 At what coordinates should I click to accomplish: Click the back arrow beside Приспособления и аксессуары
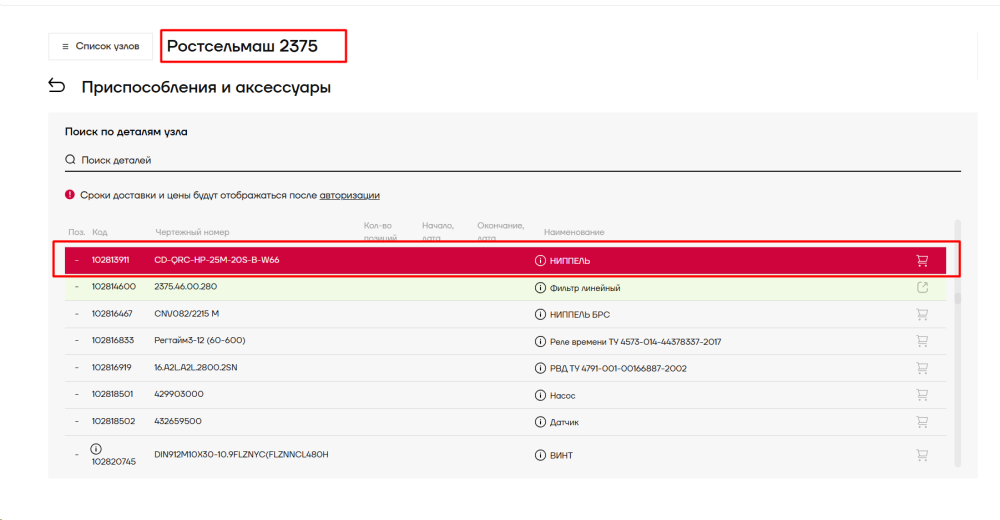(x=57, y=85)
